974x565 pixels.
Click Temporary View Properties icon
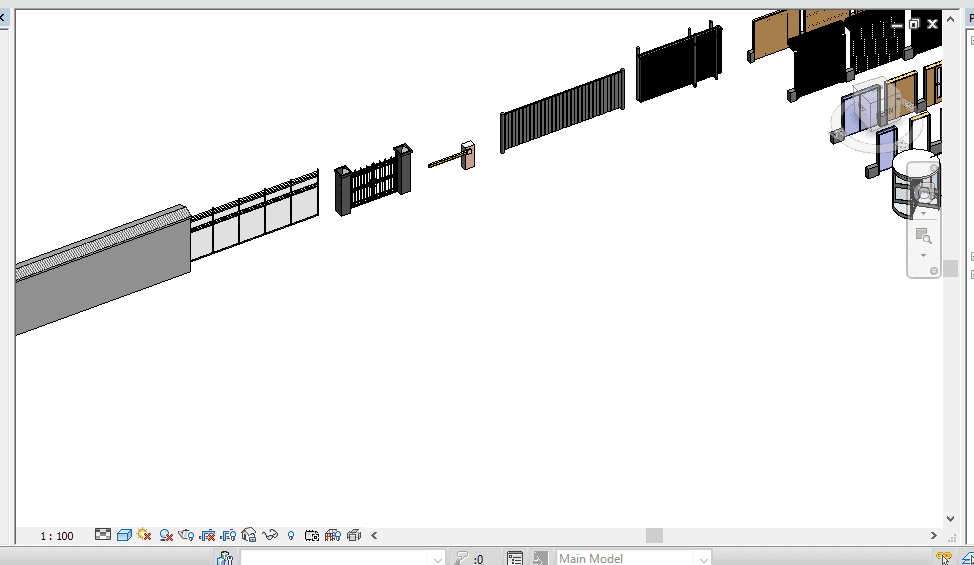pyautogui.click(x=311, y=535)
